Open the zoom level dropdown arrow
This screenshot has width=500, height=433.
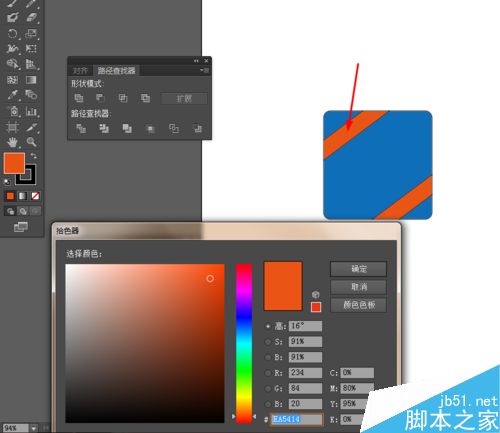34,428
